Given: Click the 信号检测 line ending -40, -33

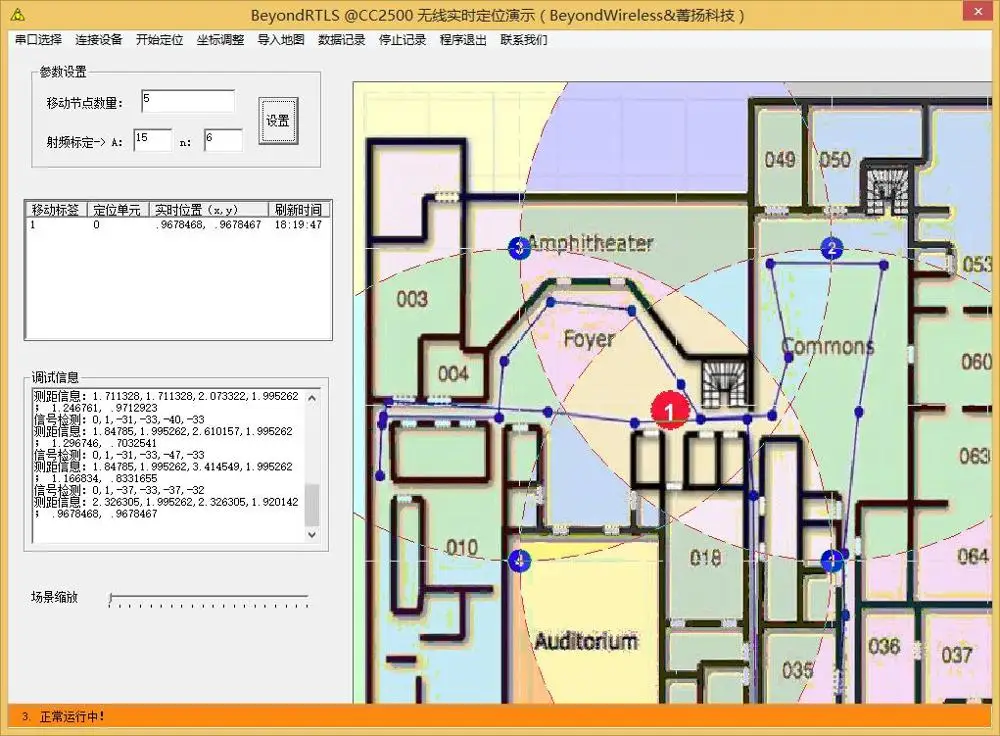Looking at the screenshot, I should [x=119, y=420].
